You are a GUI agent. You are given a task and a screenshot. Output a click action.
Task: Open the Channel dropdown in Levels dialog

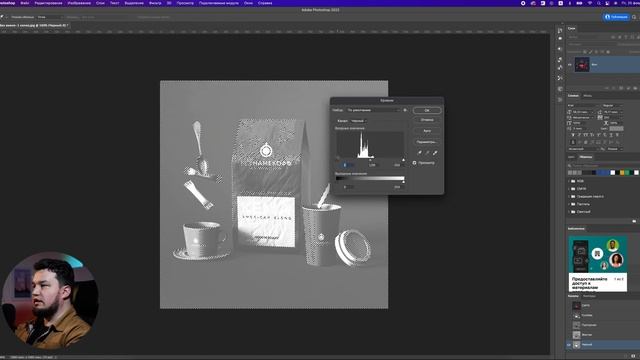358,121
